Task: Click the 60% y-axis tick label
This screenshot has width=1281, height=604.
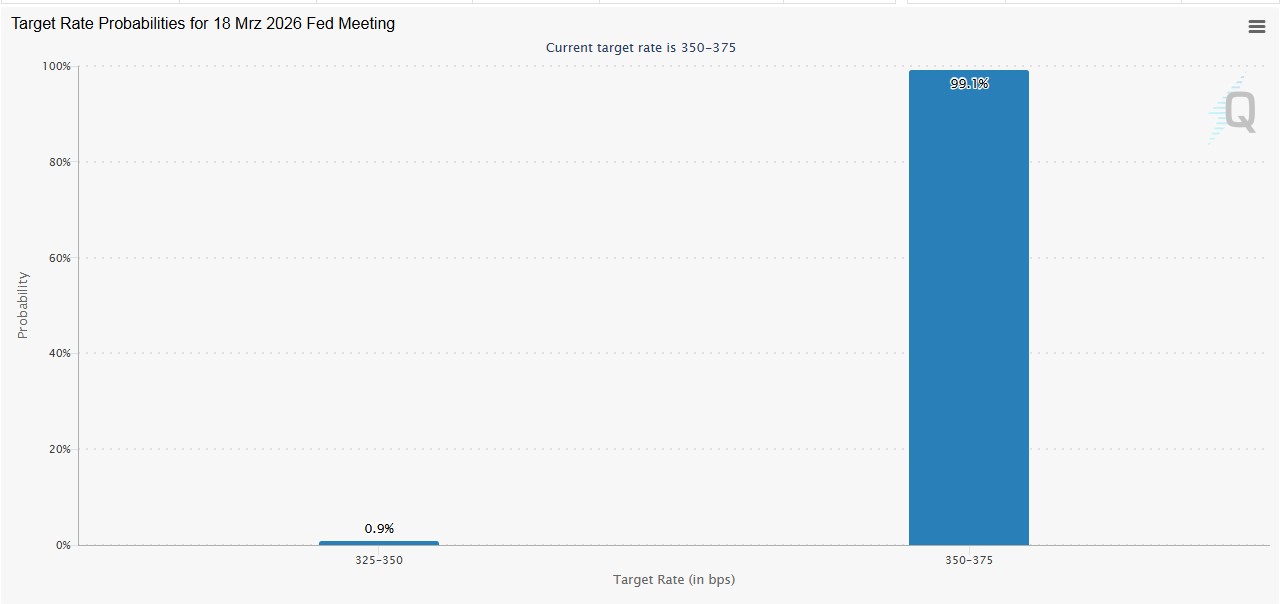Action: click(58, 258)
